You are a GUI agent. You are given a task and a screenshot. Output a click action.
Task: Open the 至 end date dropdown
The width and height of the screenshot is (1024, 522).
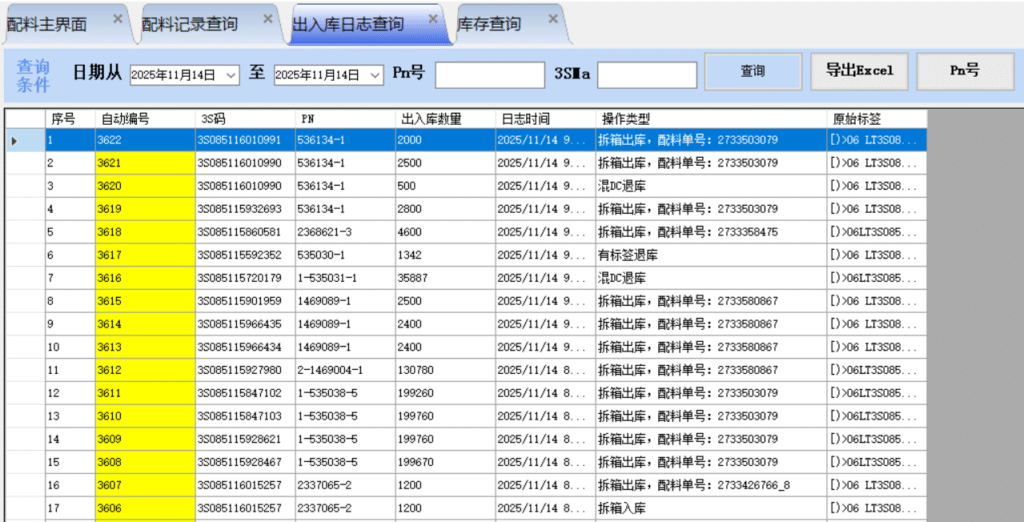click(376, 75)
